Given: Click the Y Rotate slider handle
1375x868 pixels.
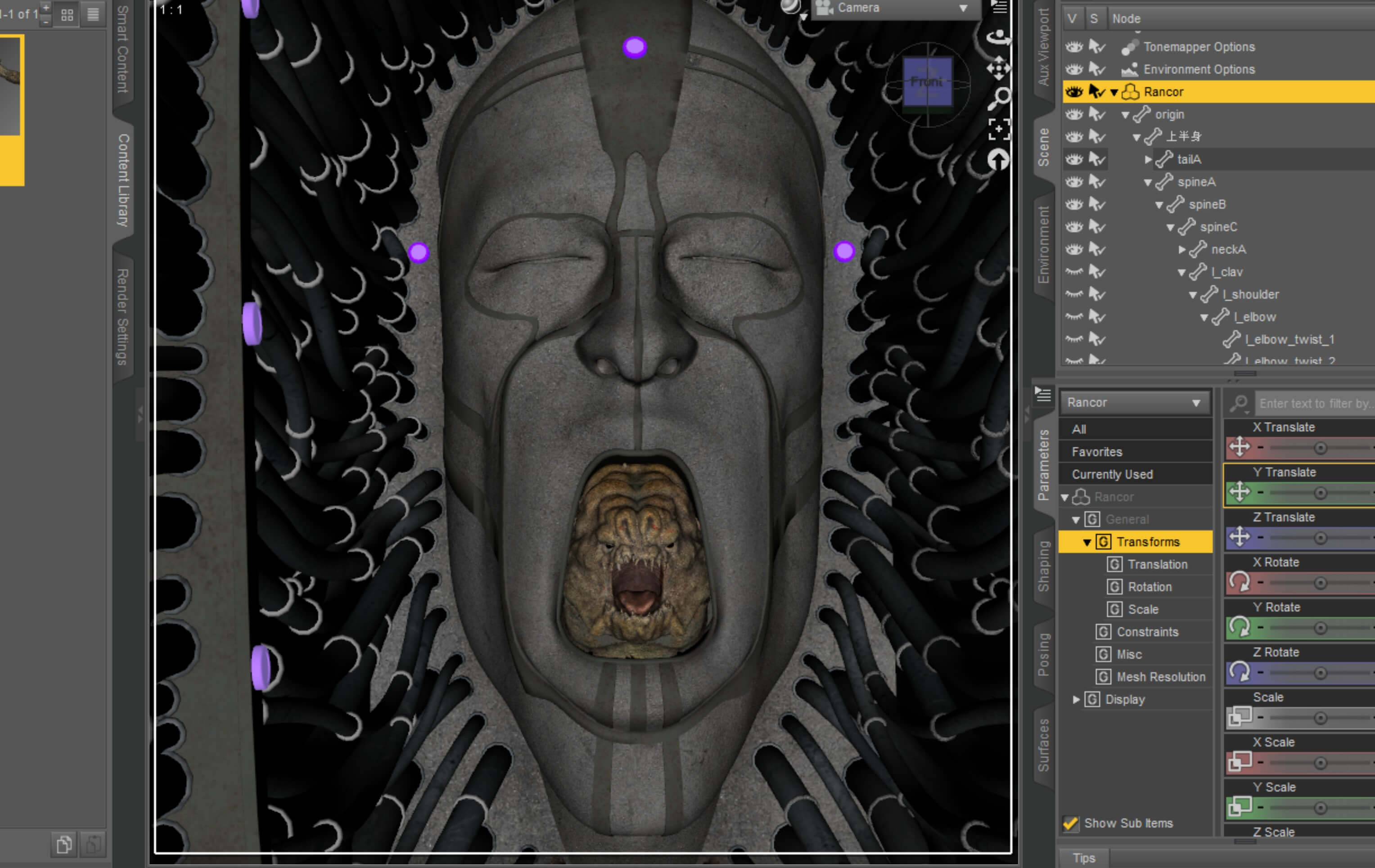Looking at the screenshot, I should coord(1320,628).
